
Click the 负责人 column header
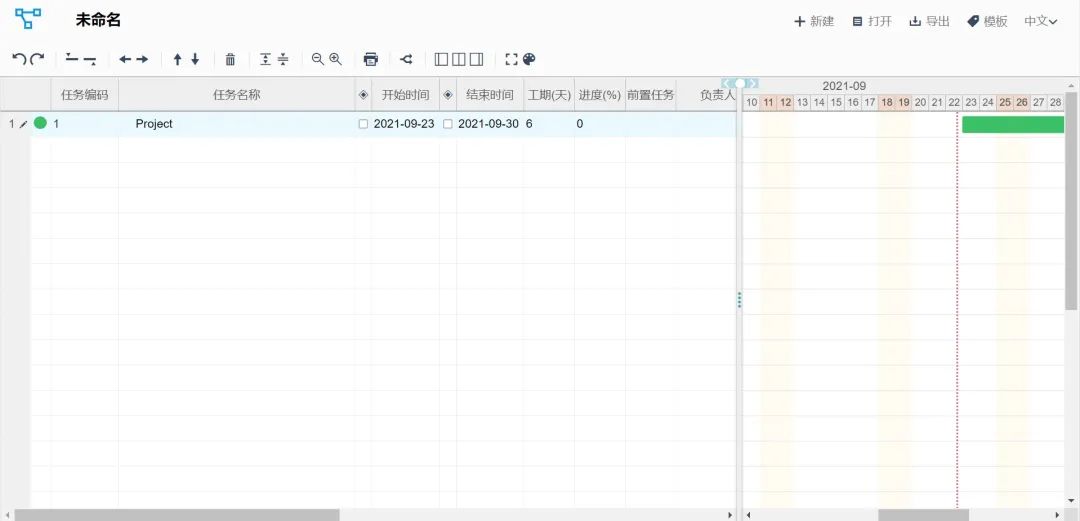point(707,95)
